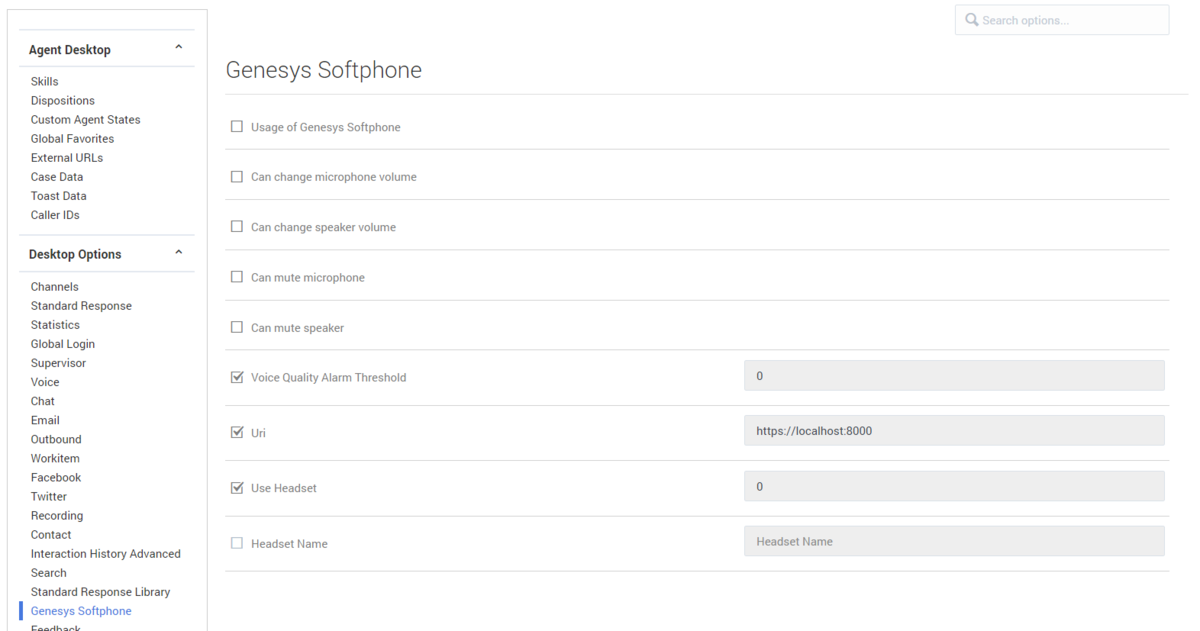This screenshot has width=1200, height=631.
Task: Enable the Can mute speaker checkbox
Action: (237, 327)
